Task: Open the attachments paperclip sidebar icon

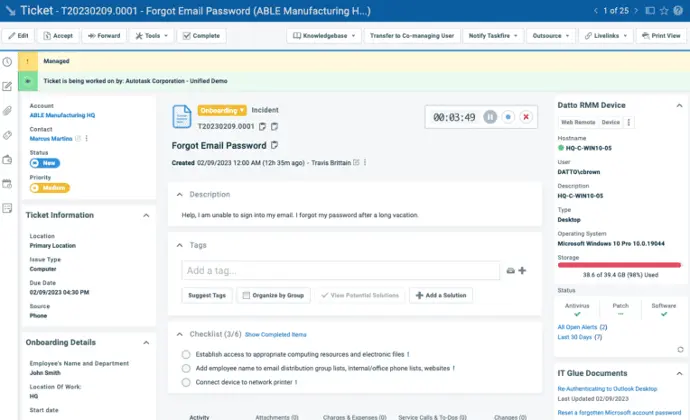Action: 7,111
